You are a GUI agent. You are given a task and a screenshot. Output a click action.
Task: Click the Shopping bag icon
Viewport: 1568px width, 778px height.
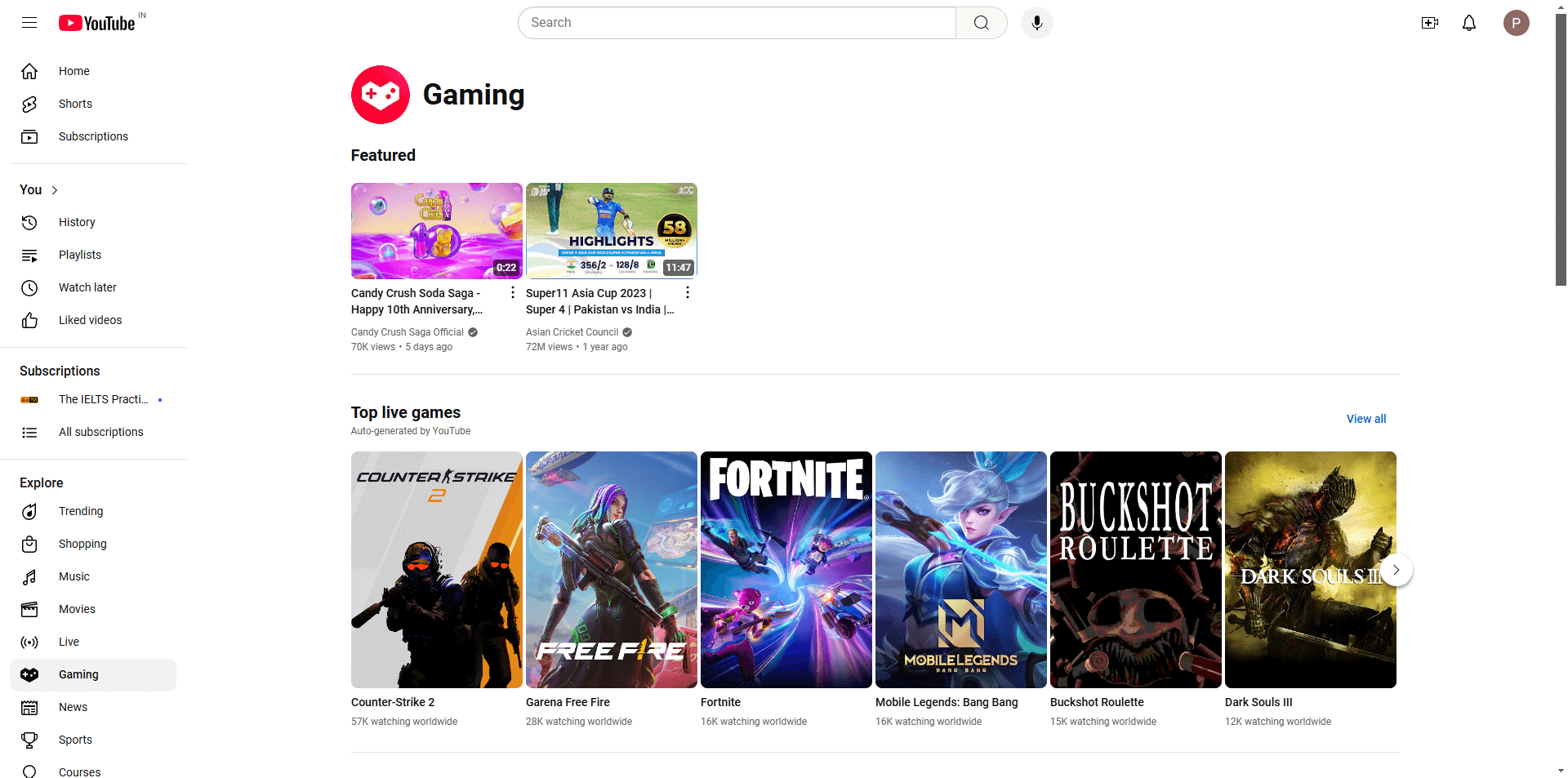[x=29, y=544]
